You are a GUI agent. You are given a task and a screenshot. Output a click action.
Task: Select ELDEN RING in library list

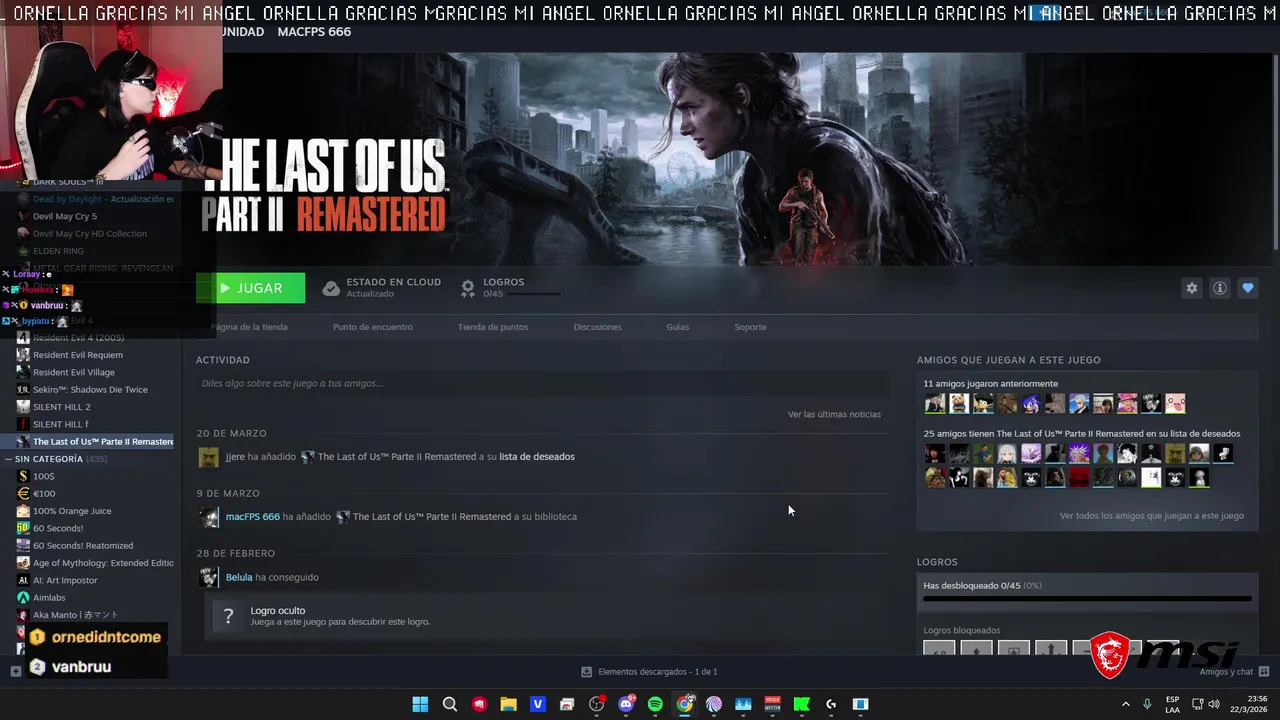click(58, 251)
